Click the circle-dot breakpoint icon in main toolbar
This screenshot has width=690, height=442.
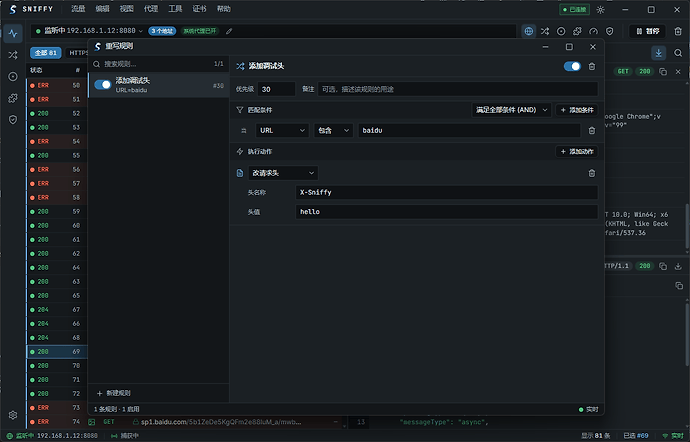point(561,31)
